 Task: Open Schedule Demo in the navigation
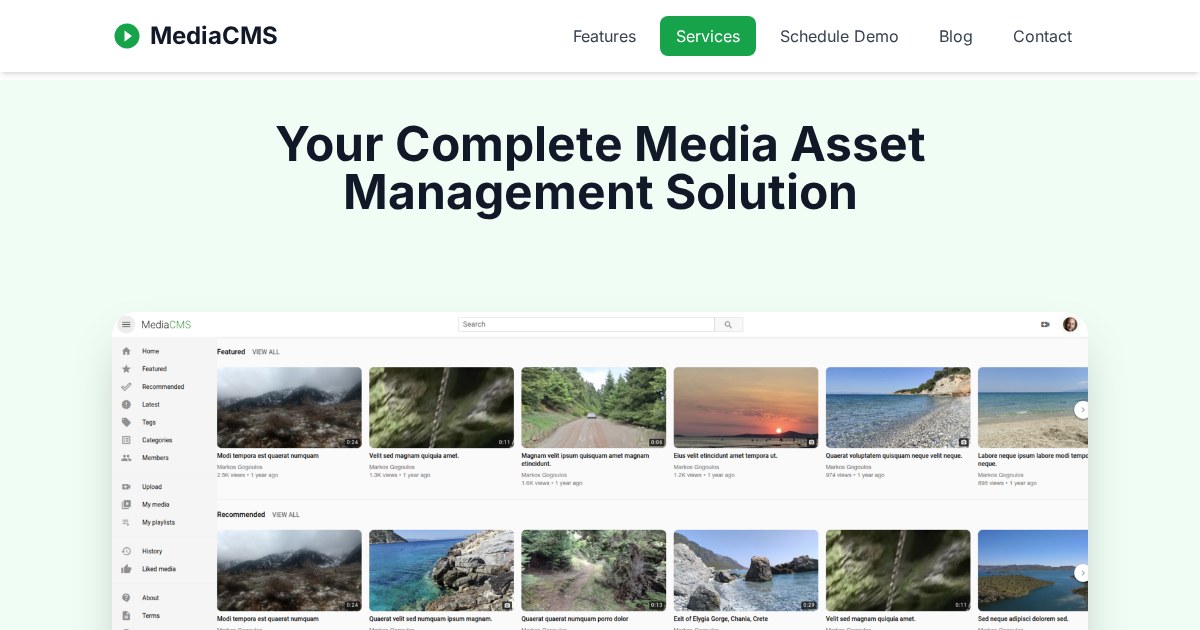coord(839,36)
